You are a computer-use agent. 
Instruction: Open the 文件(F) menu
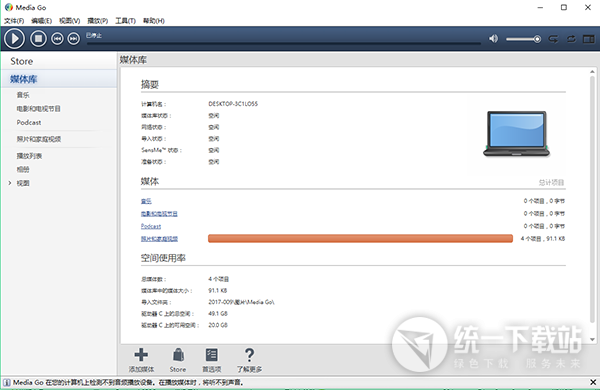pyautogui.click(x=14, y=21)
